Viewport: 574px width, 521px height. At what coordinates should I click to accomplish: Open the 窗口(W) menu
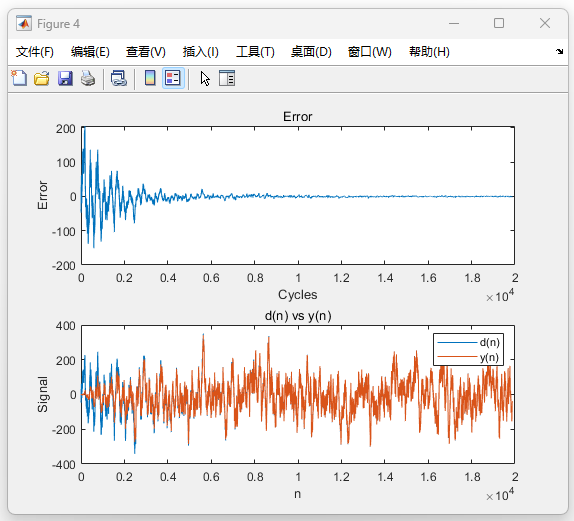point(370,52)
